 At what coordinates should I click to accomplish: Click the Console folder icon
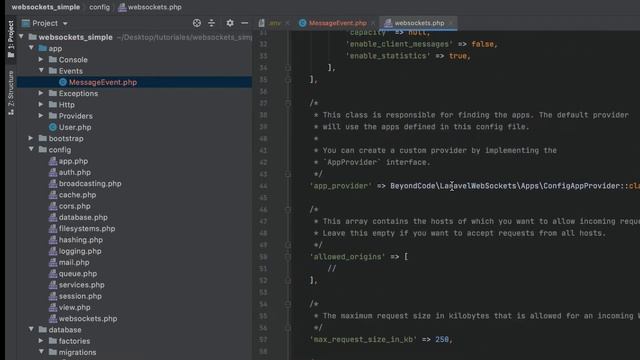coord(53,60)
